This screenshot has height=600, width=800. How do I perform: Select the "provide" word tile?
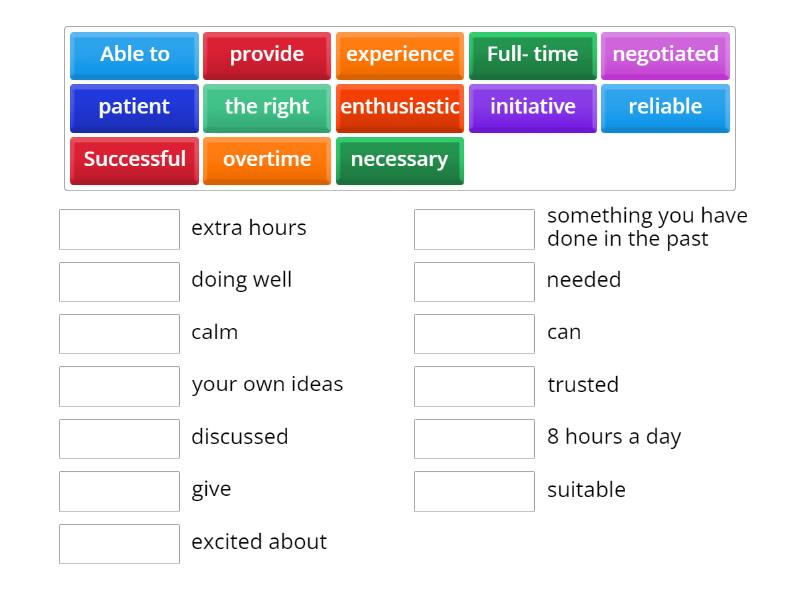click(266, 55)
